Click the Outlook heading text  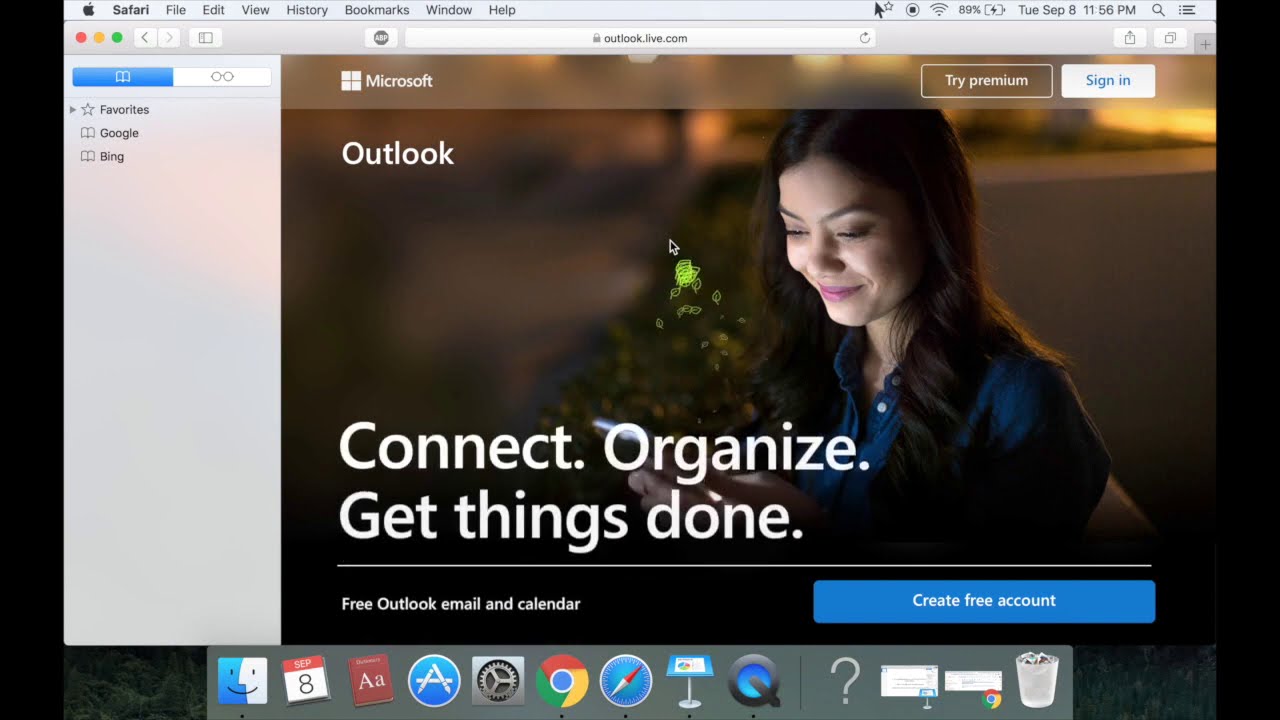(x=398, y=154)
